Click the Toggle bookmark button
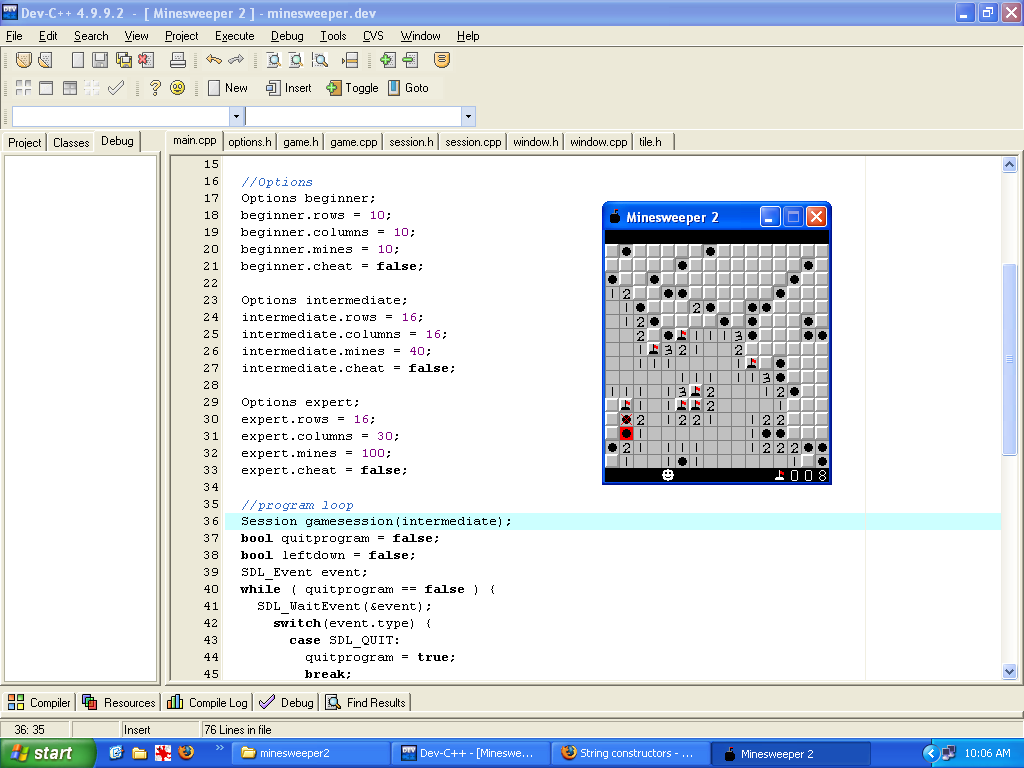This screenshot has width=1024, height=768. click(x=352, y=88)
